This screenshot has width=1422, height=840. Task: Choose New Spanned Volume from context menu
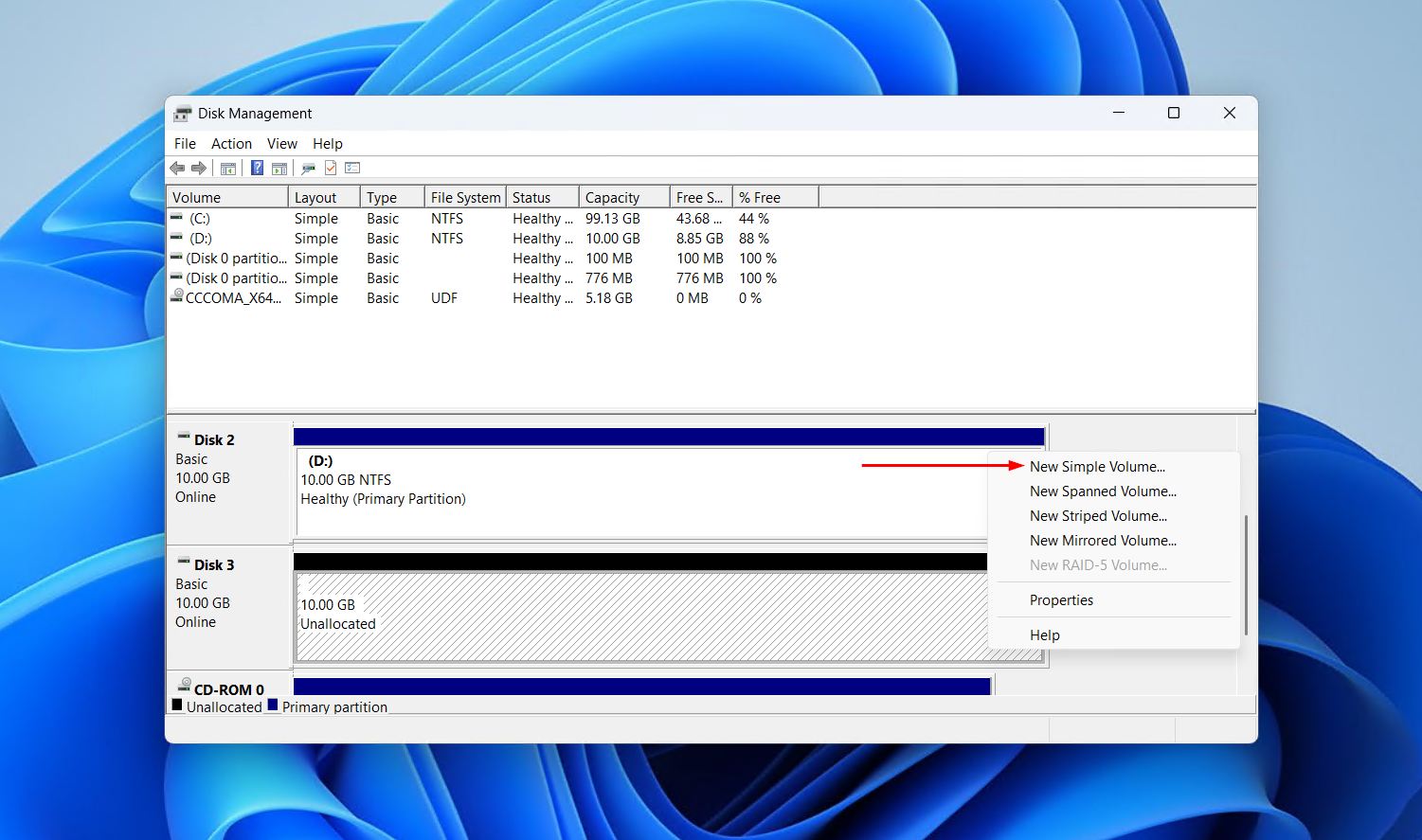click(1103, 491)
